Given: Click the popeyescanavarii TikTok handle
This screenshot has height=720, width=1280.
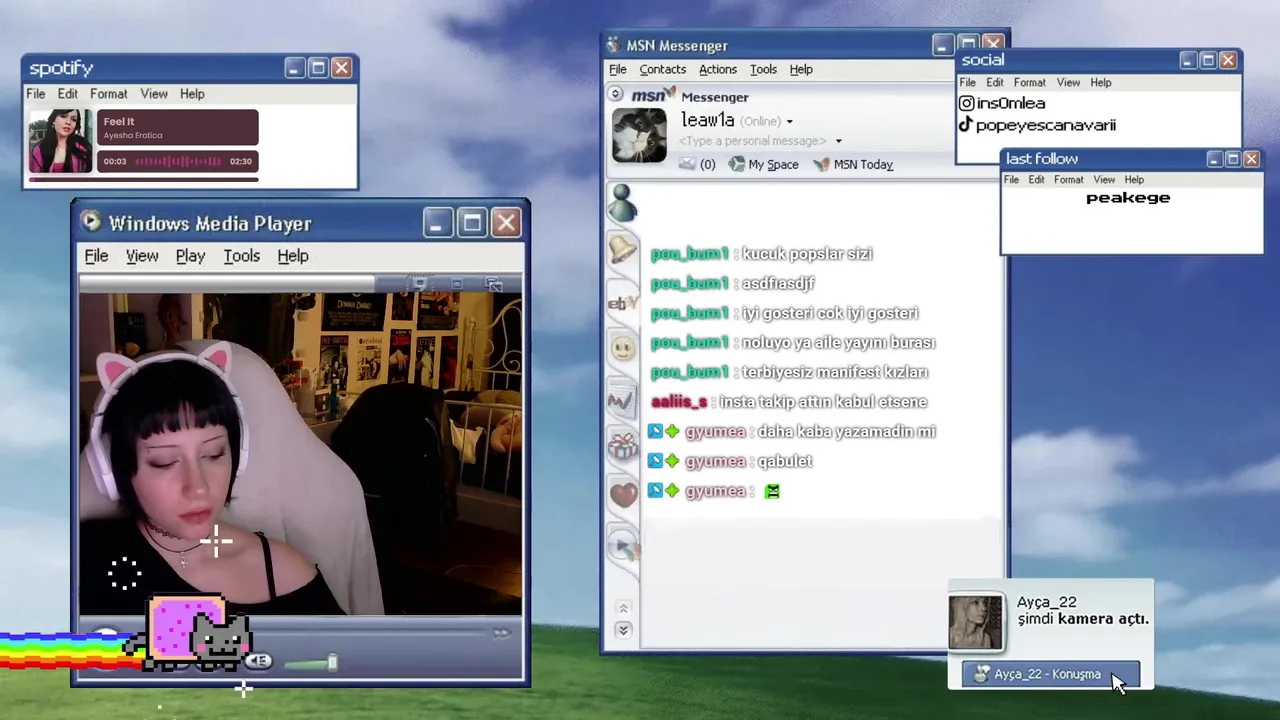Looking at the screenshot, I should click(x=1046, y=125).
